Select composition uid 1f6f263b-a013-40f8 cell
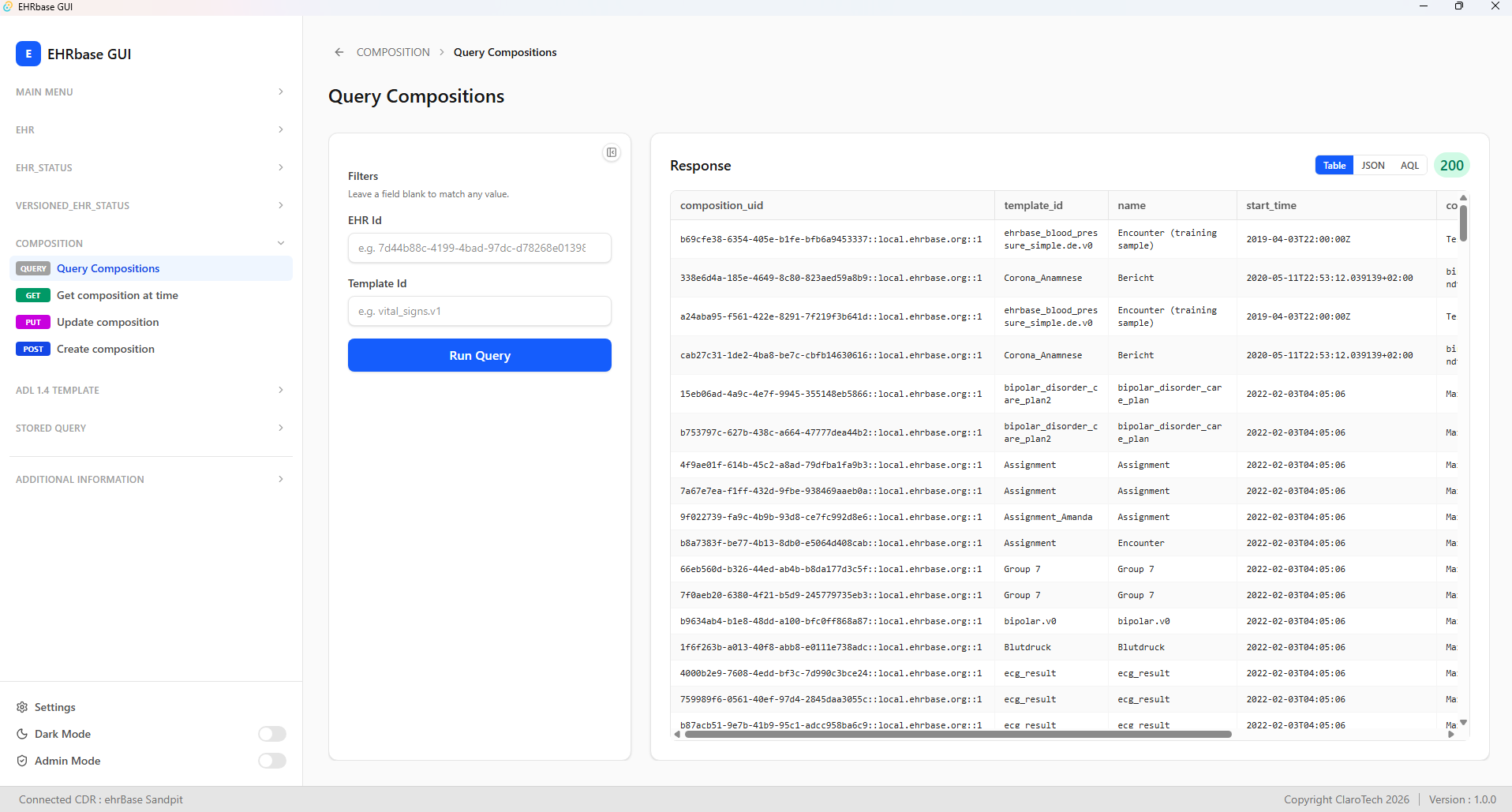 831,647
